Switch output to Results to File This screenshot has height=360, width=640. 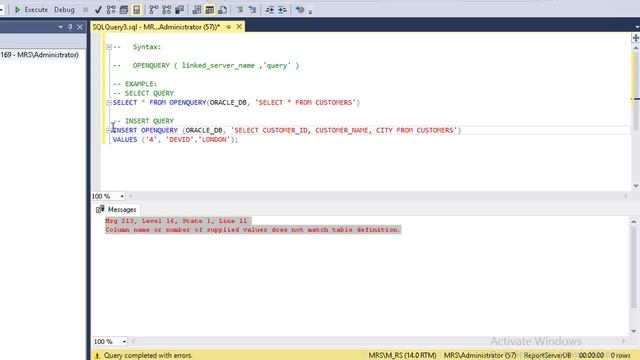222,9
